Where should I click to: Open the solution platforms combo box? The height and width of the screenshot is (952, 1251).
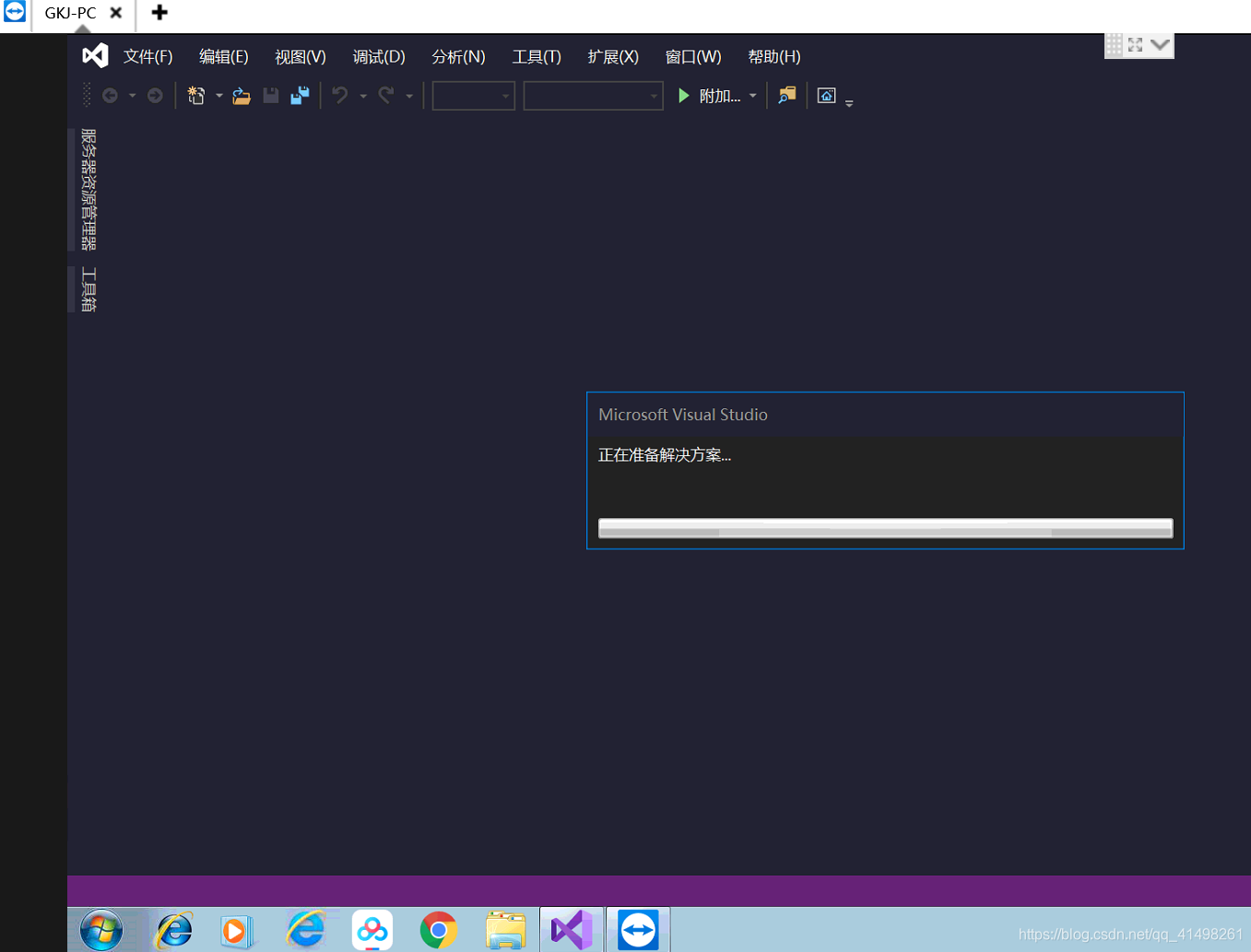594,96
